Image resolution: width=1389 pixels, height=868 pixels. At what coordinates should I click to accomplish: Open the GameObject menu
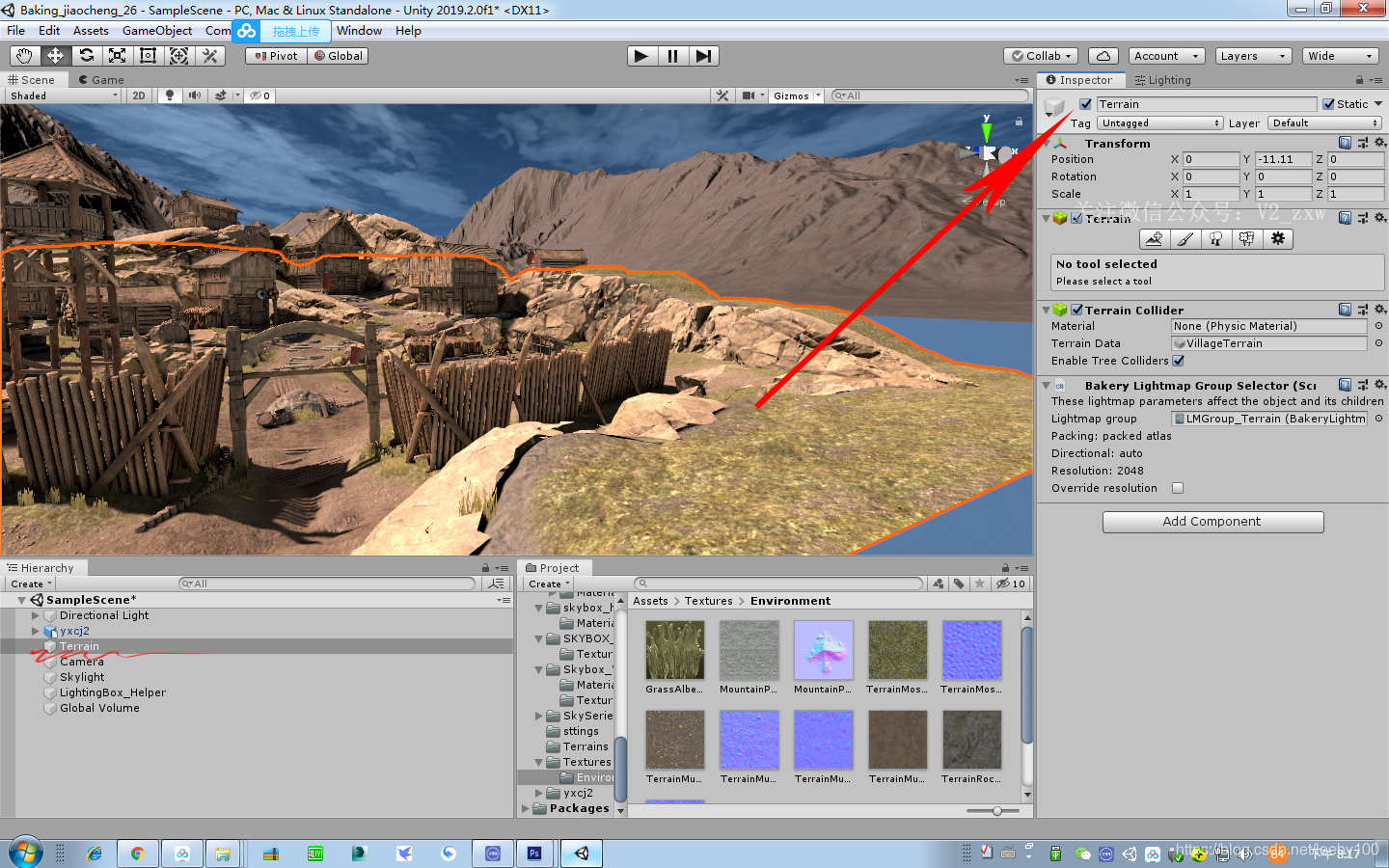pos(157,31)
